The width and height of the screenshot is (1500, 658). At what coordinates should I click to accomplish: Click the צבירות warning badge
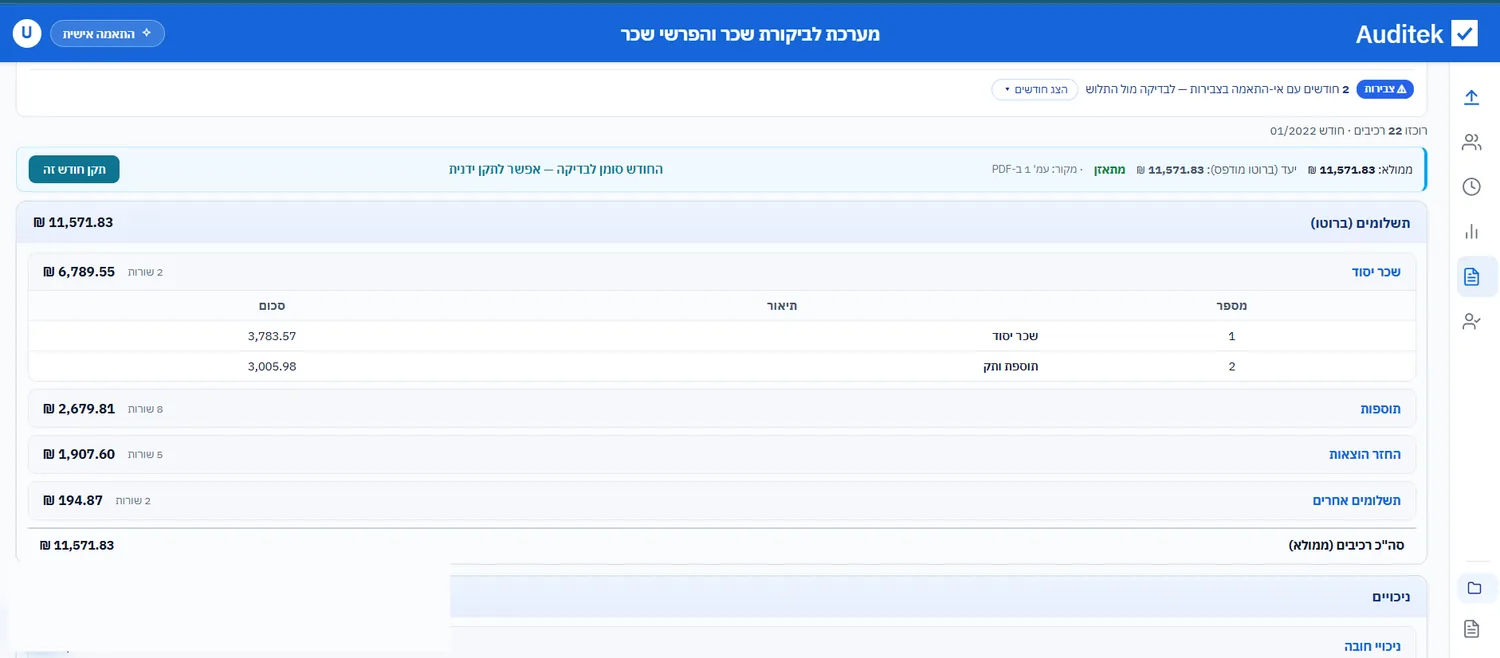point(1385,89)
